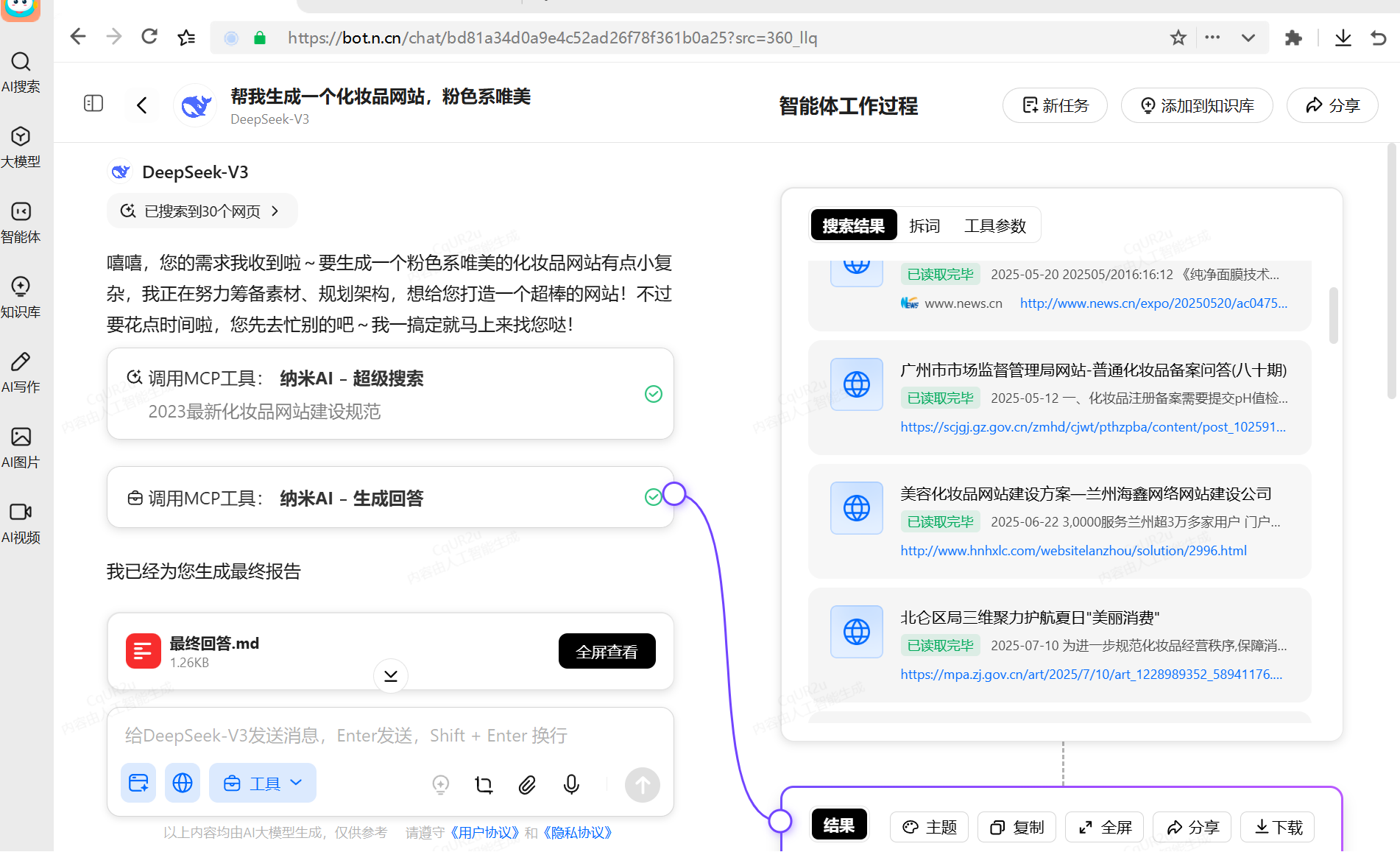The image size is (1400, 852).
Task: Click the 北仑区局三维聚力 result title
Action: click(x=1030, y=617)
